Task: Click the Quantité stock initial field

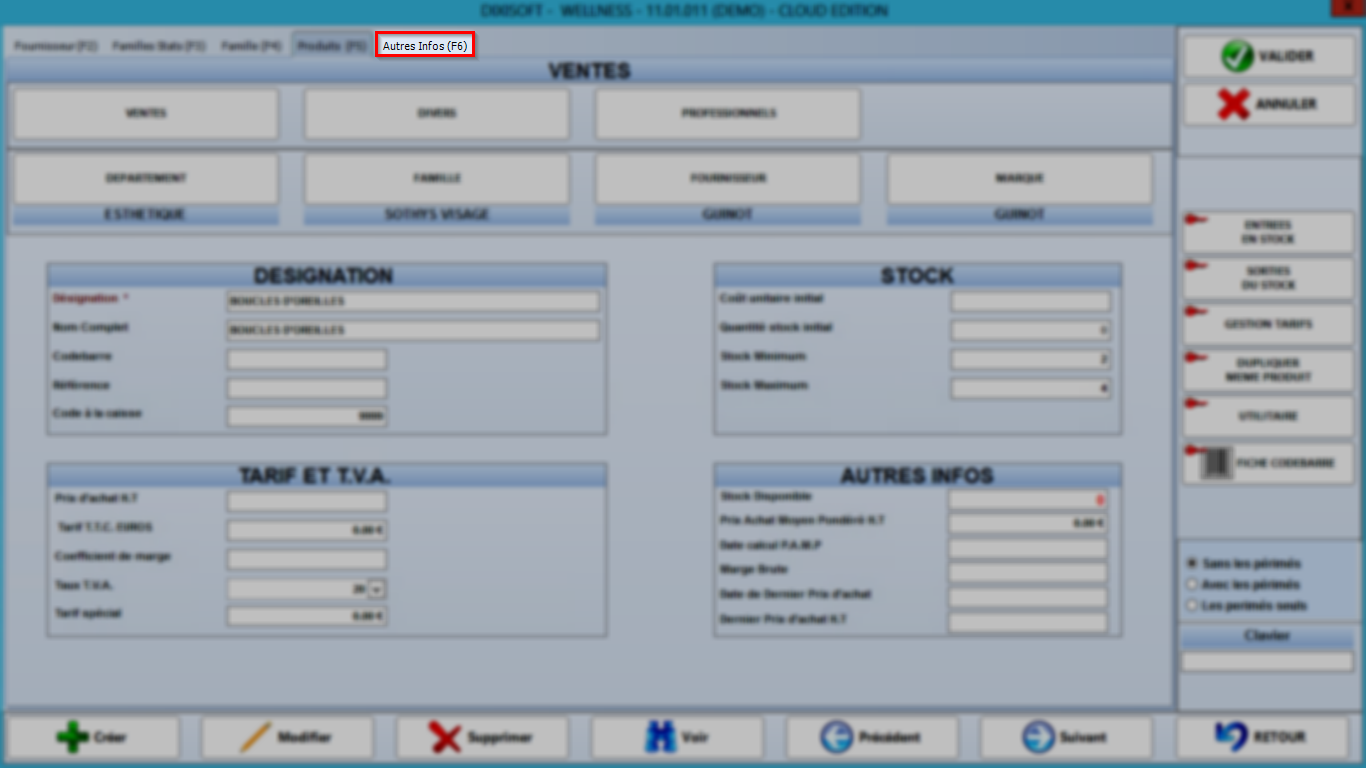Action: (1031, 330)
